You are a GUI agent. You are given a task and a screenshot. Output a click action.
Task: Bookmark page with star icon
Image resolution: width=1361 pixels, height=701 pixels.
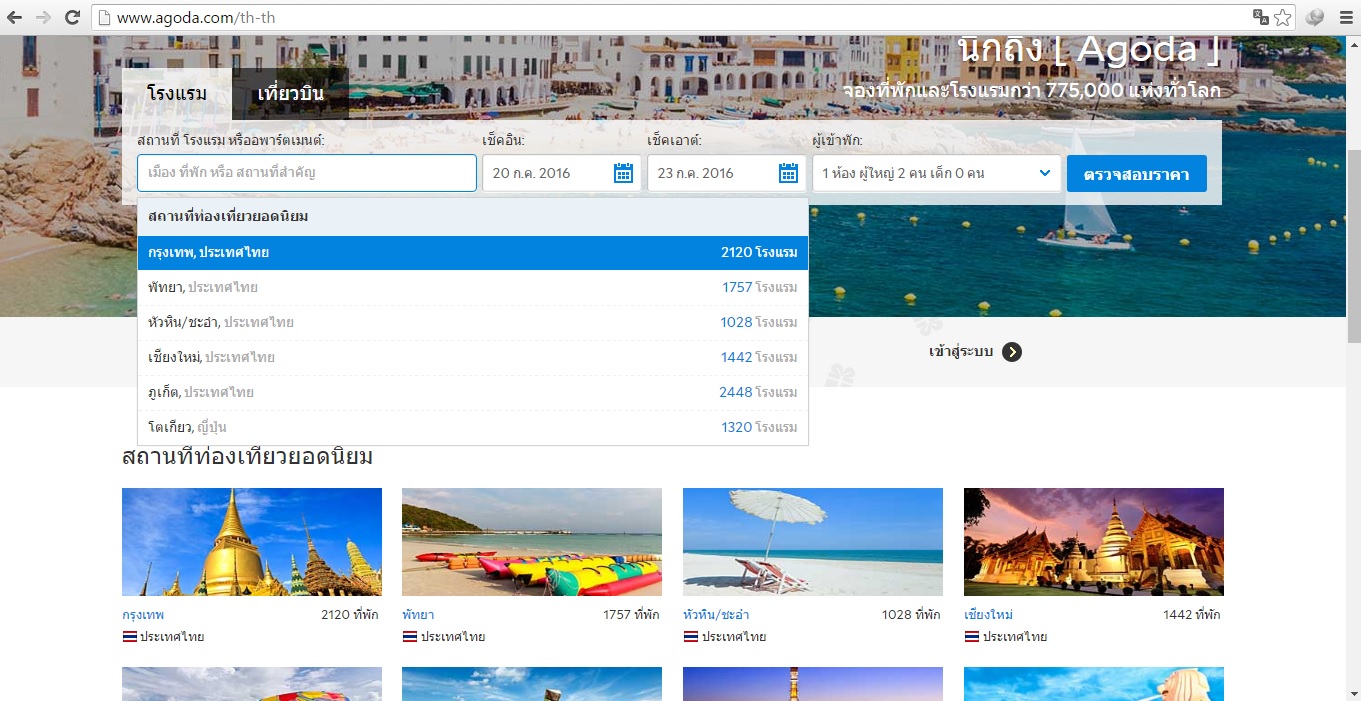(1283, 17)
